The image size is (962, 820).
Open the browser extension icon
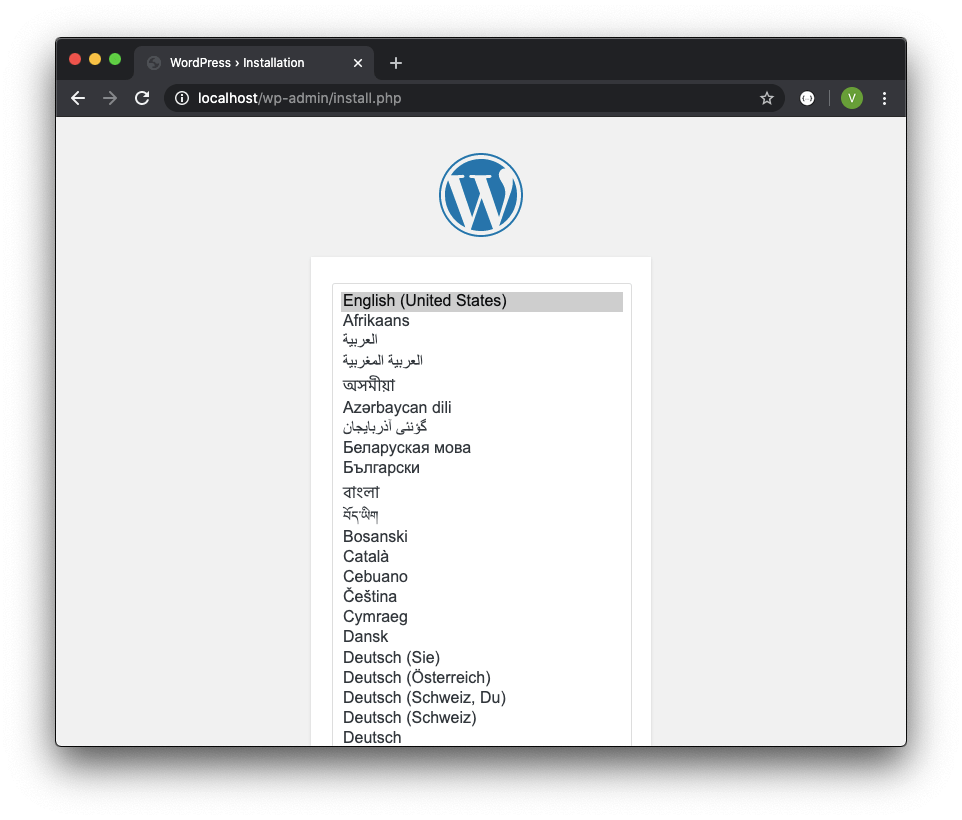tap(807, 98)
